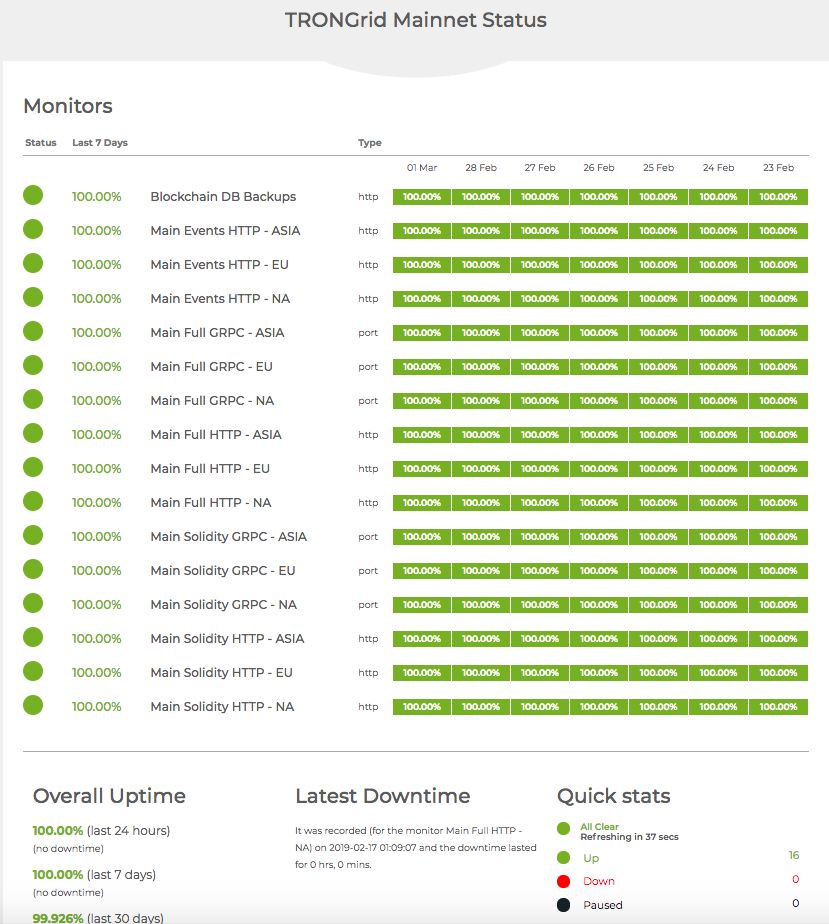This screenshot has width=829, height=924.
Task: Click the Refreshing in 37 secs text
Action: pos(629,837)
